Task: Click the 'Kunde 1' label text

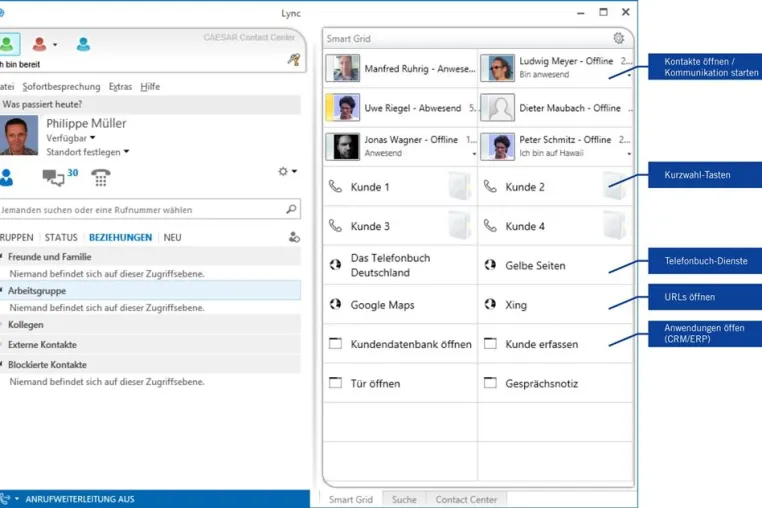Action: pyautogui.click(x=370, y=187)
